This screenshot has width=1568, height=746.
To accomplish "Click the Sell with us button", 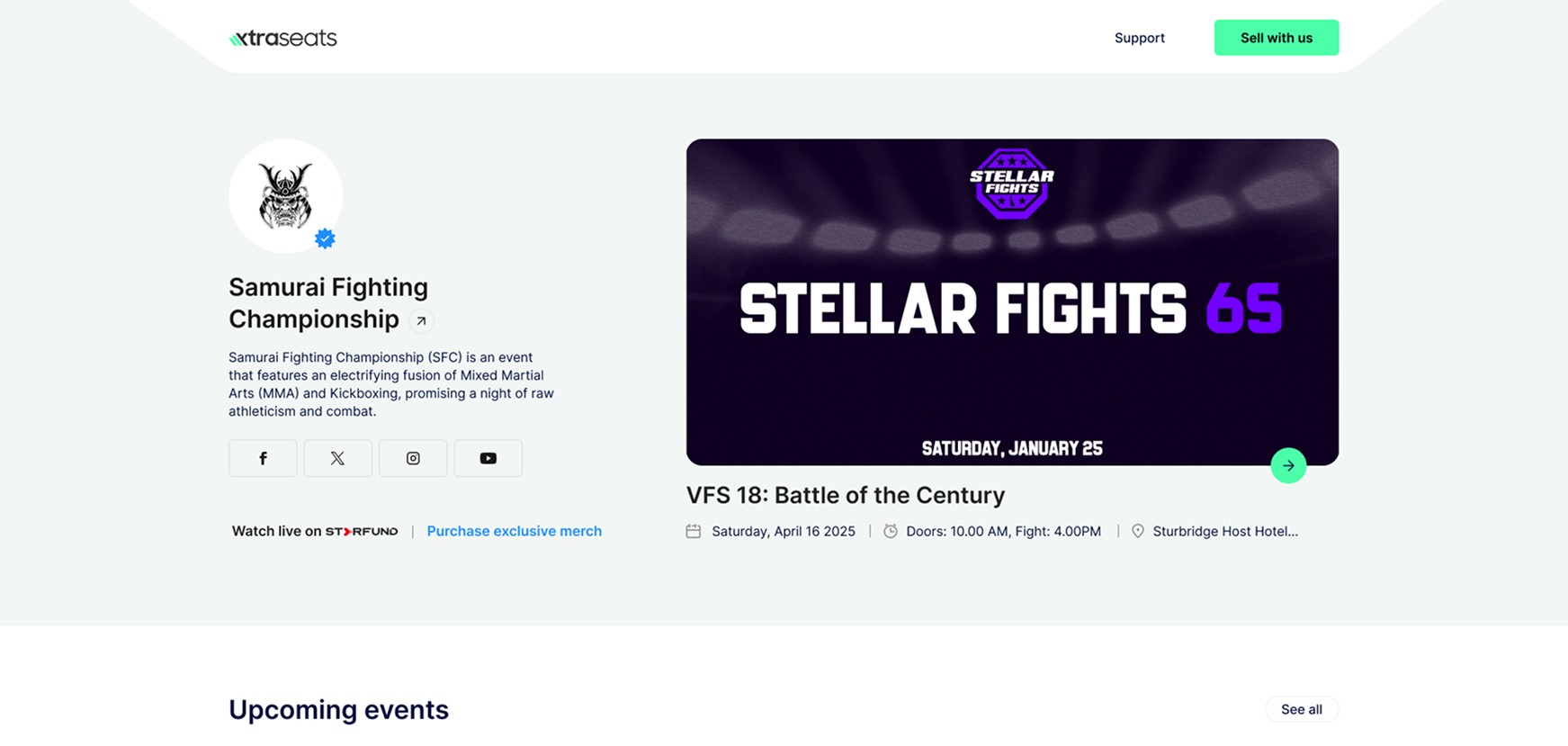I will (1276, 38).
